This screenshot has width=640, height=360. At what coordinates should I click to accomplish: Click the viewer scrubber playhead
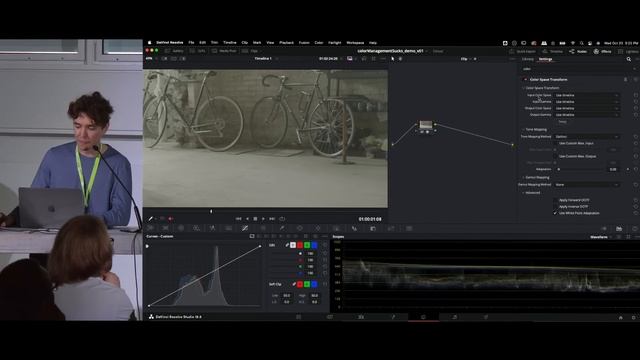[x=211, y=211]
